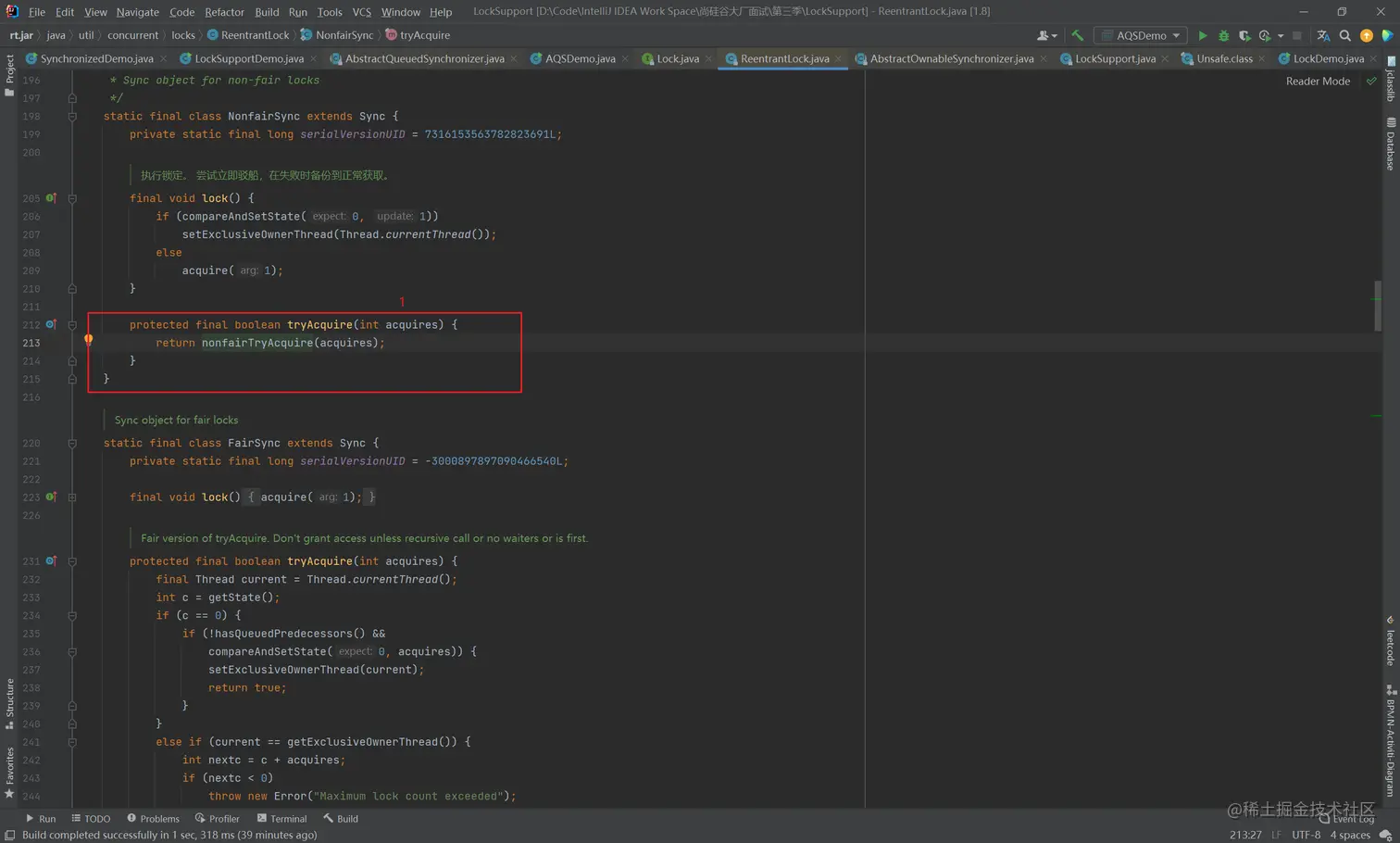
Task: Open the leetcode sidebar panel
Action: (x=1391, y=641)
